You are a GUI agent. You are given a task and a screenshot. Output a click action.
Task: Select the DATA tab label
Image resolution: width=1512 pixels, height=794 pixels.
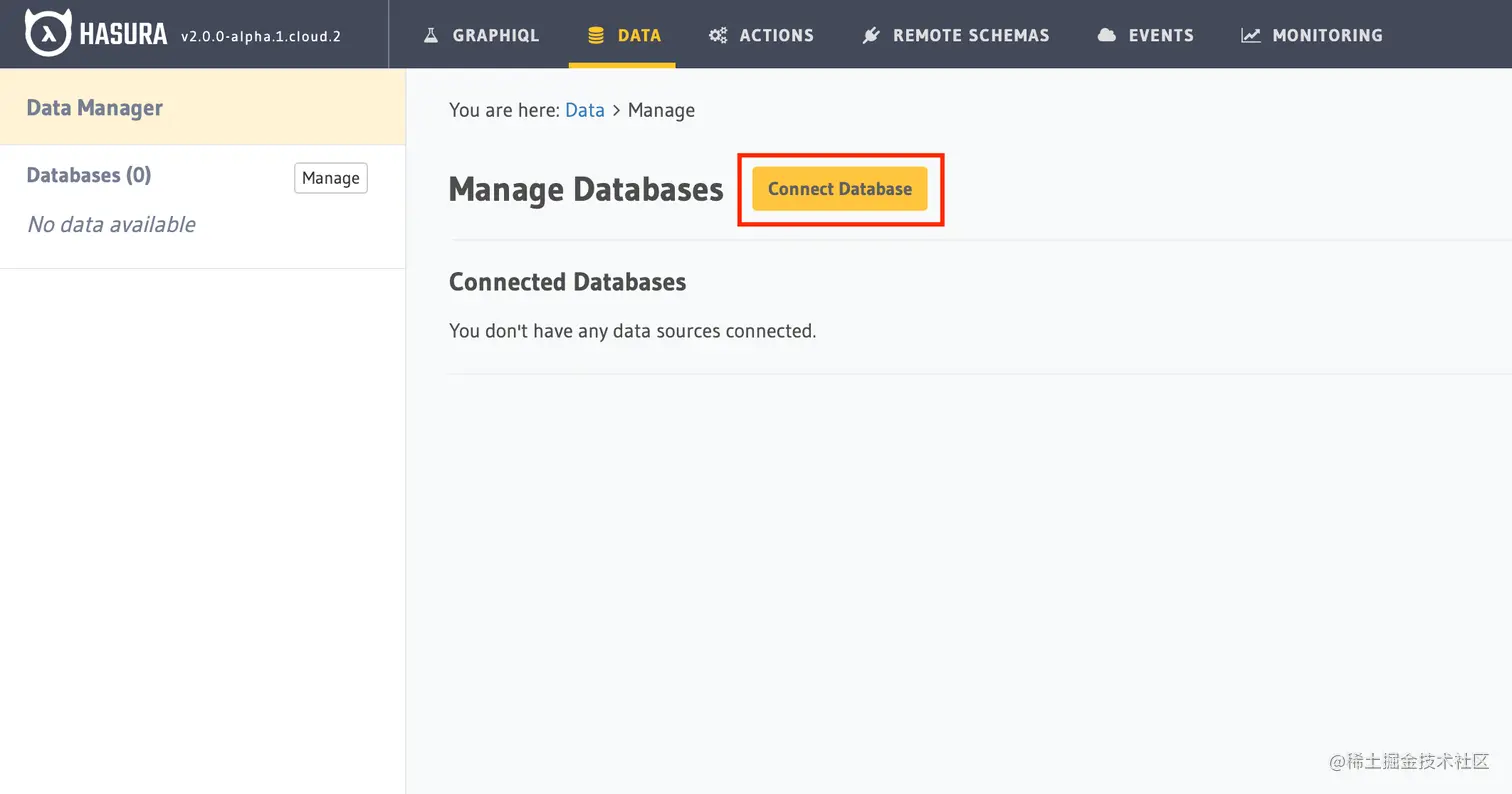[x=639, y=35]
